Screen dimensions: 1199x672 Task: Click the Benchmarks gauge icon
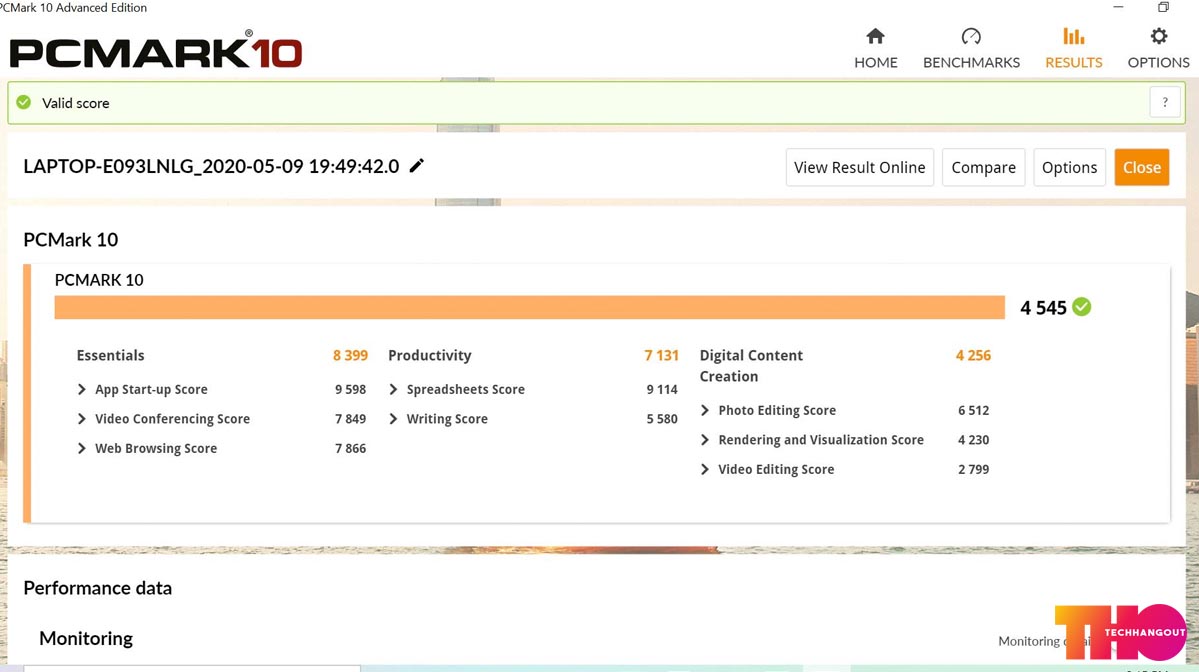pos(971,36)
